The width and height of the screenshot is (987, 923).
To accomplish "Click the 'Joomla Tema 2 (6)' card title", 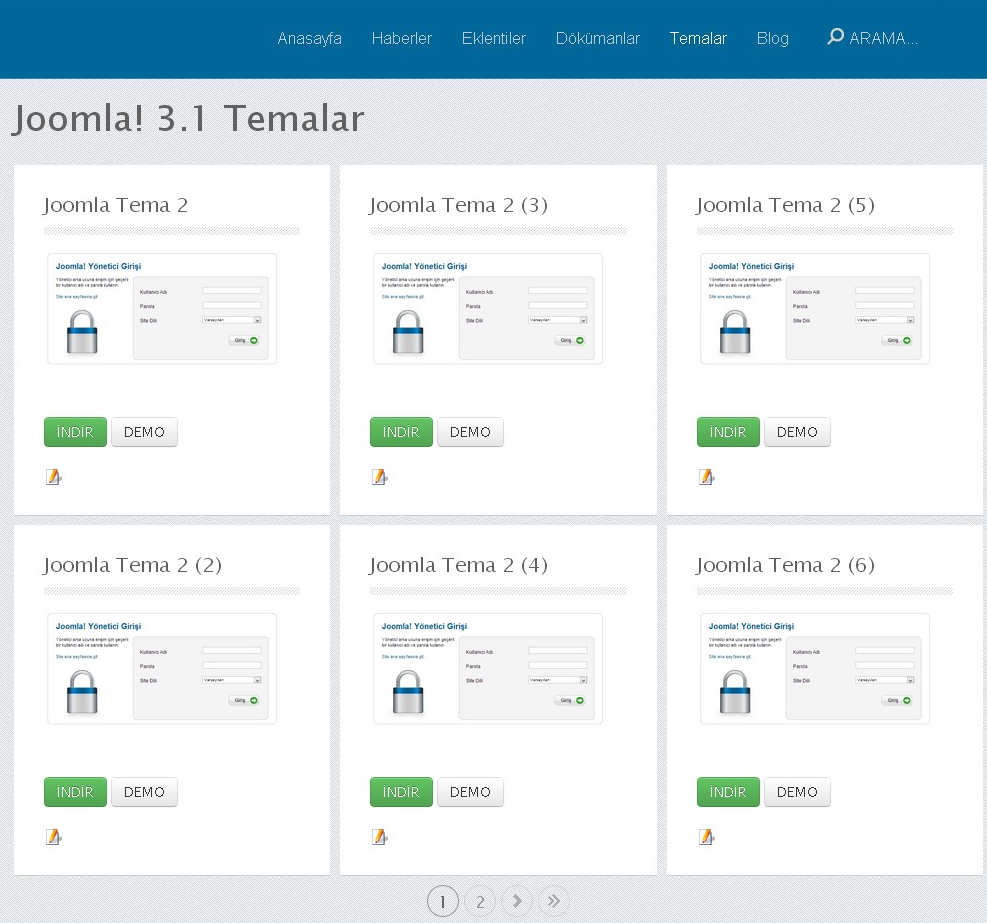I will tap(786, 565).
